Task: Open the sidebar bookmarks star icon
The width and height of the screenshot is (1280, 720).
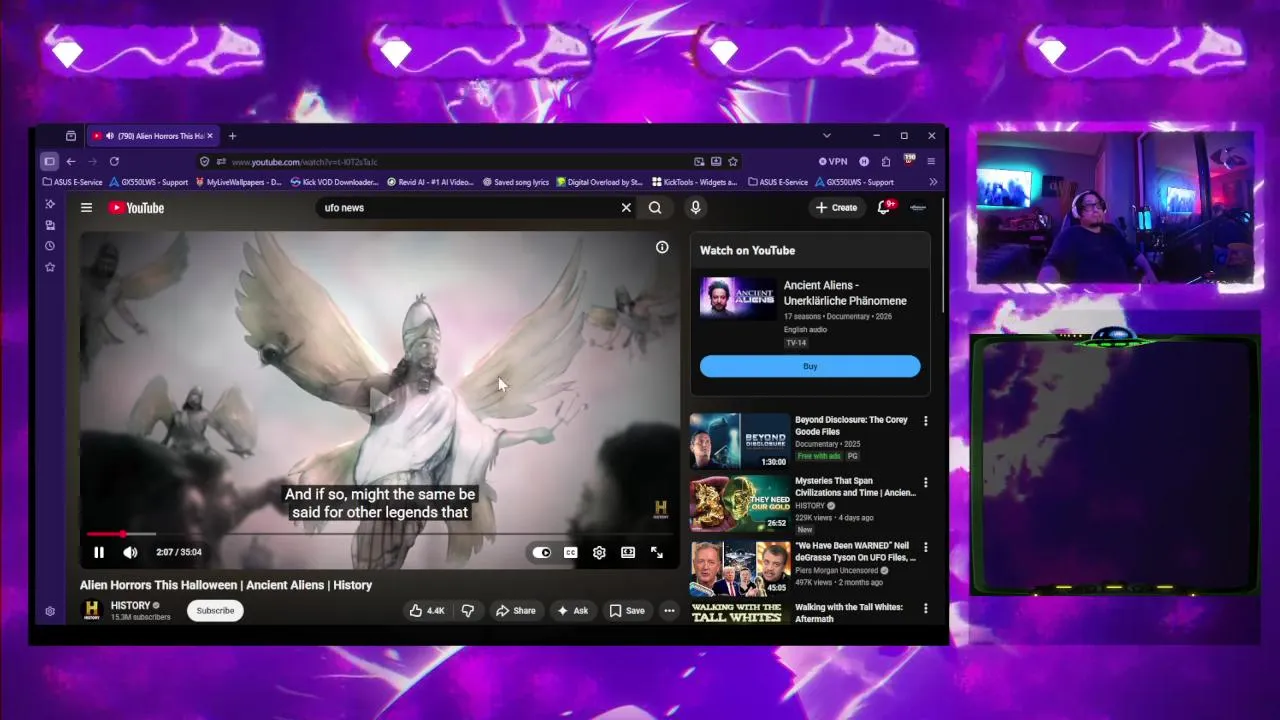Action: point(50,267)
